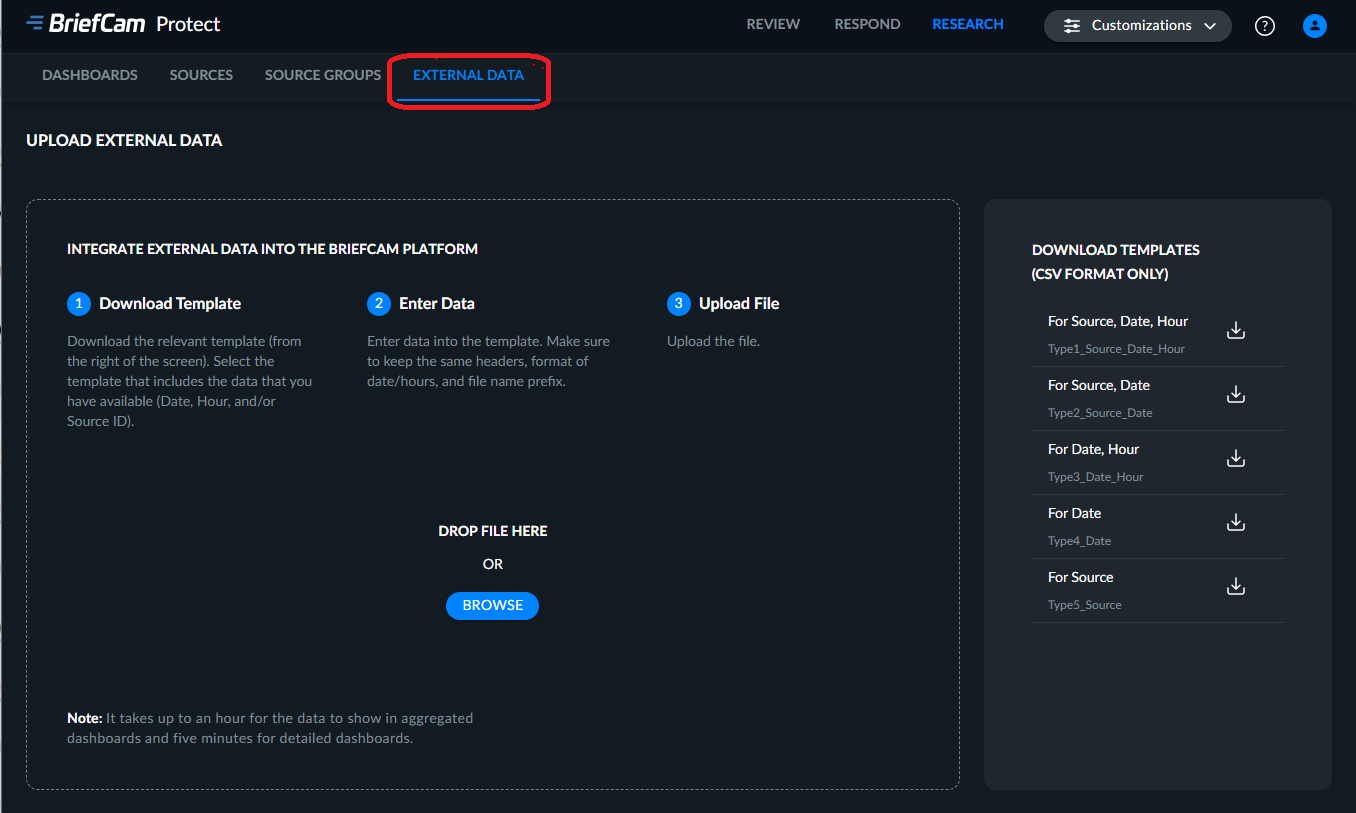This screenshot has width=1356, height=813.
Task: Download the For Source template
Action: tap(1236, 587)
